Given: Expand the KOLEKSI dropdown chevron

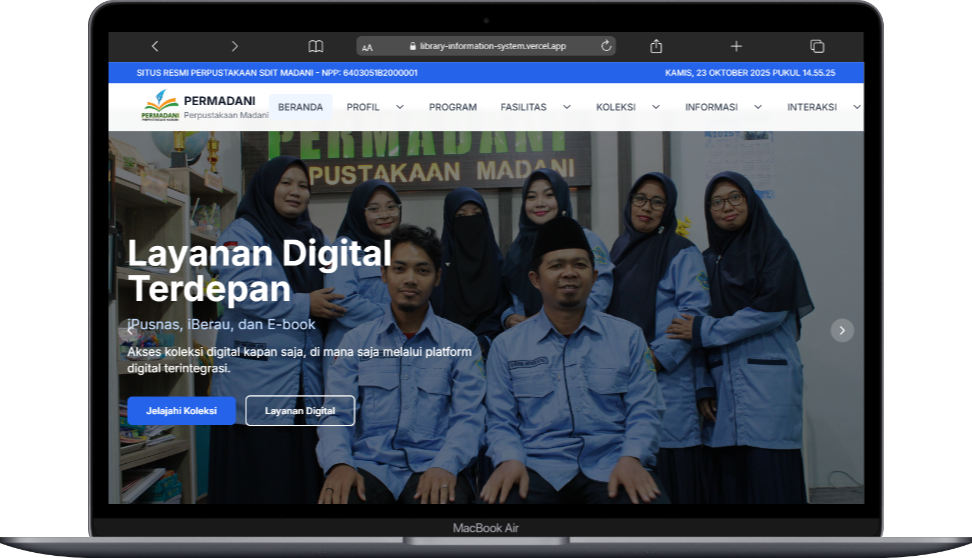Looking at the screenshot, I should coord(656,107).
